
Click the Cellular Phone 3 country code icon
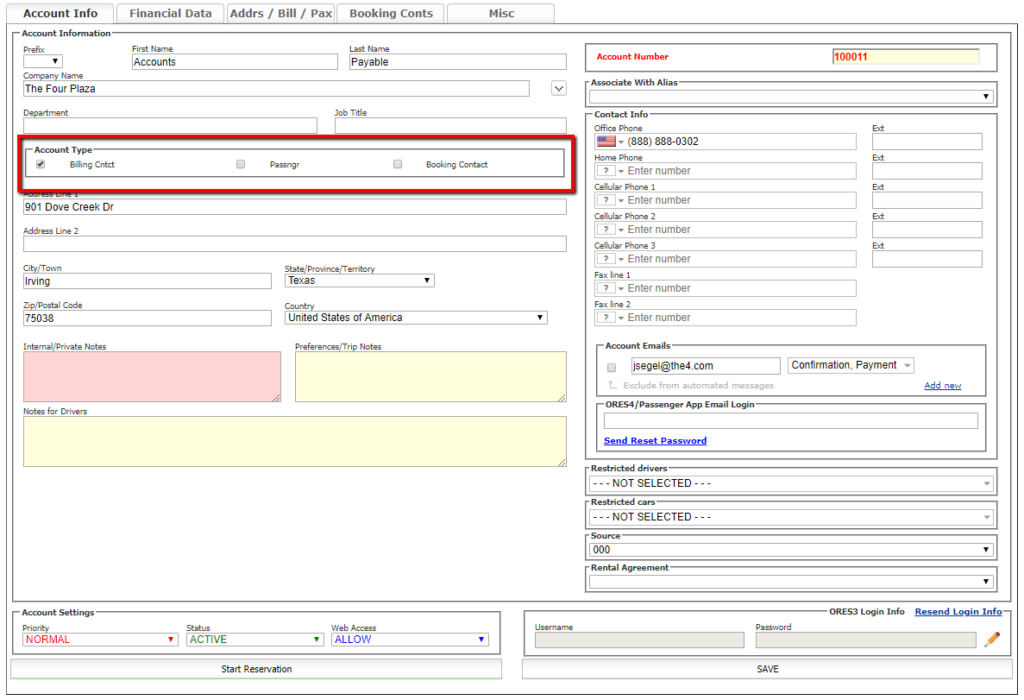tap(610, 259)
